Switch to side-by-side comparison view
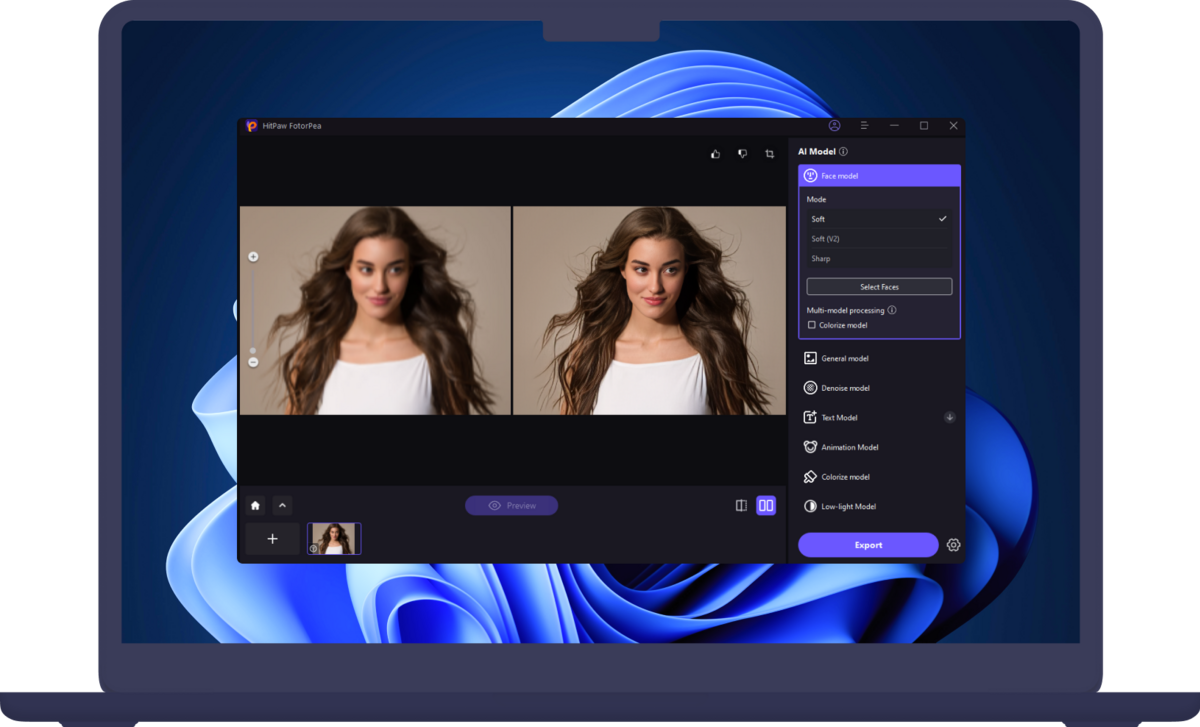The height and width of the screenshot is (727, 1200). coord(766,506)
